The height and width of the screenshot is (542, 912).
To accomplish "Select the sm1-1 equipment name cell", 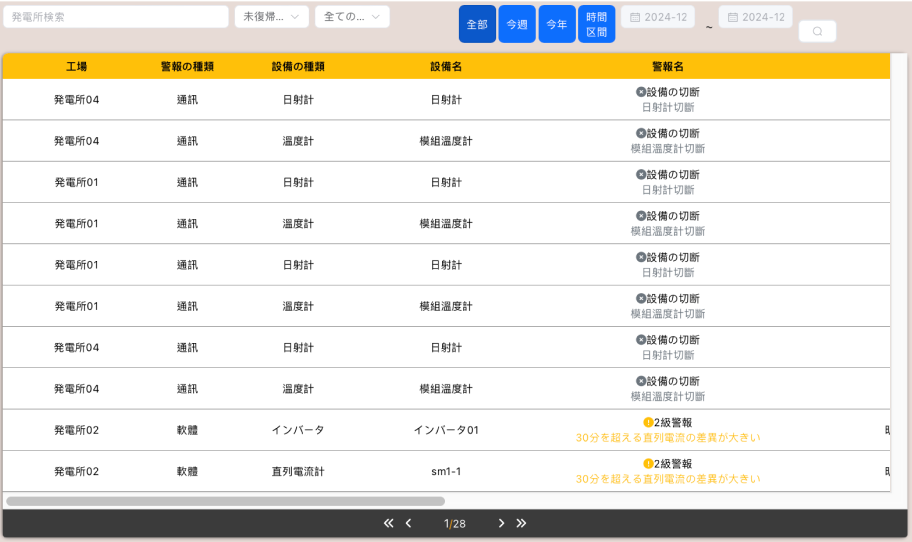I will (446, 471).
